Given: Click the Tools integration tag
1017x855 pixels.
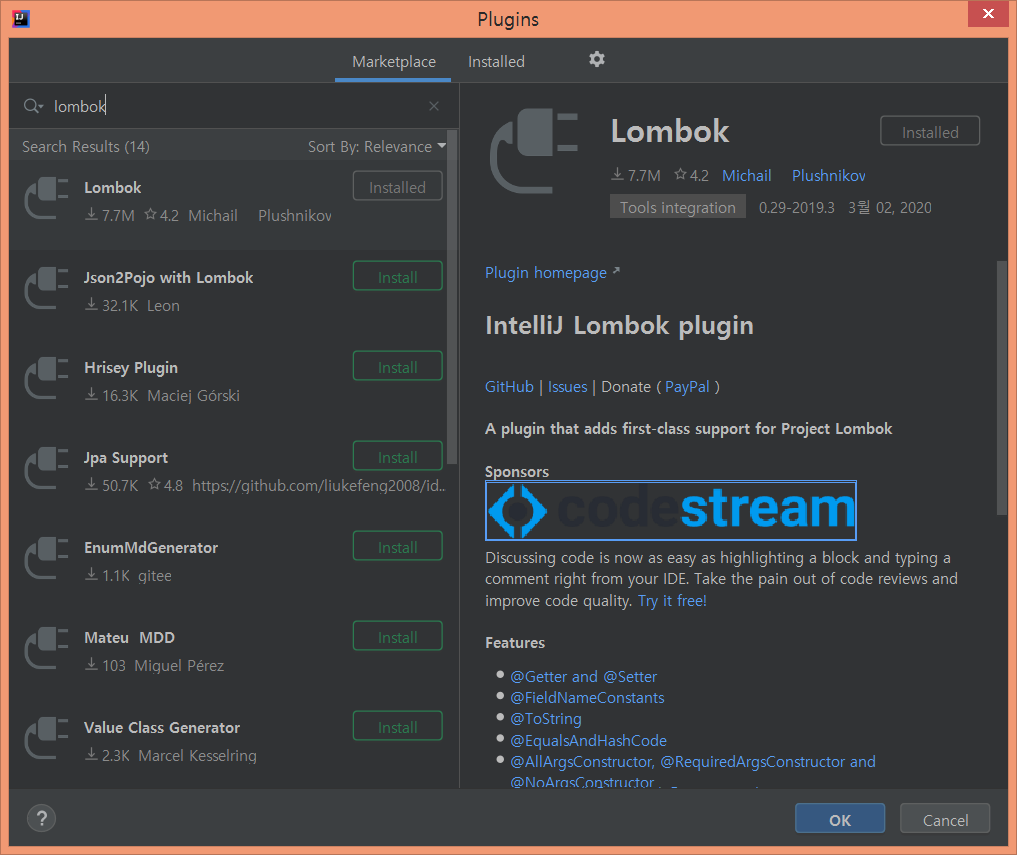Looking at the screenshot, I should (678, 207).
